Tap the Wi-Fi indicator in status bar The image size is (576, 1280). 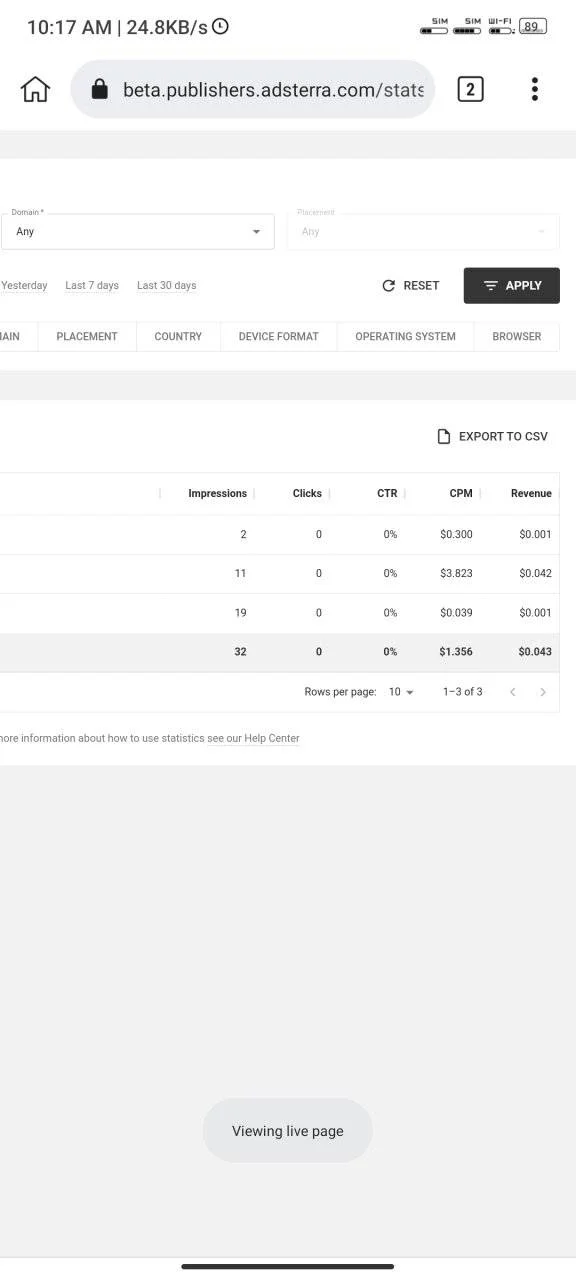click(x=500, y=26)
